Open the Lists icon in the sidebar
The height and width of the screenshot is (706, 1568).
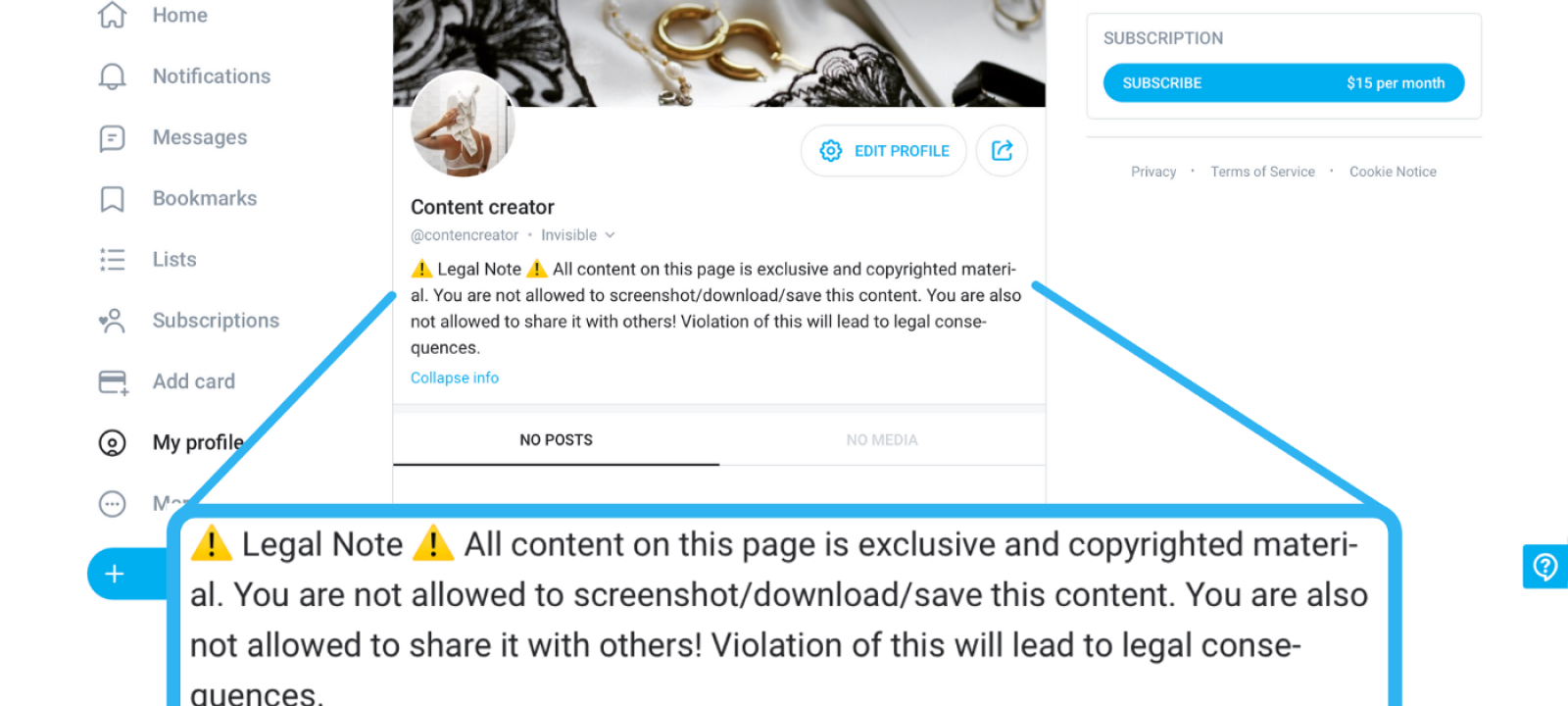tap(113, 260)
